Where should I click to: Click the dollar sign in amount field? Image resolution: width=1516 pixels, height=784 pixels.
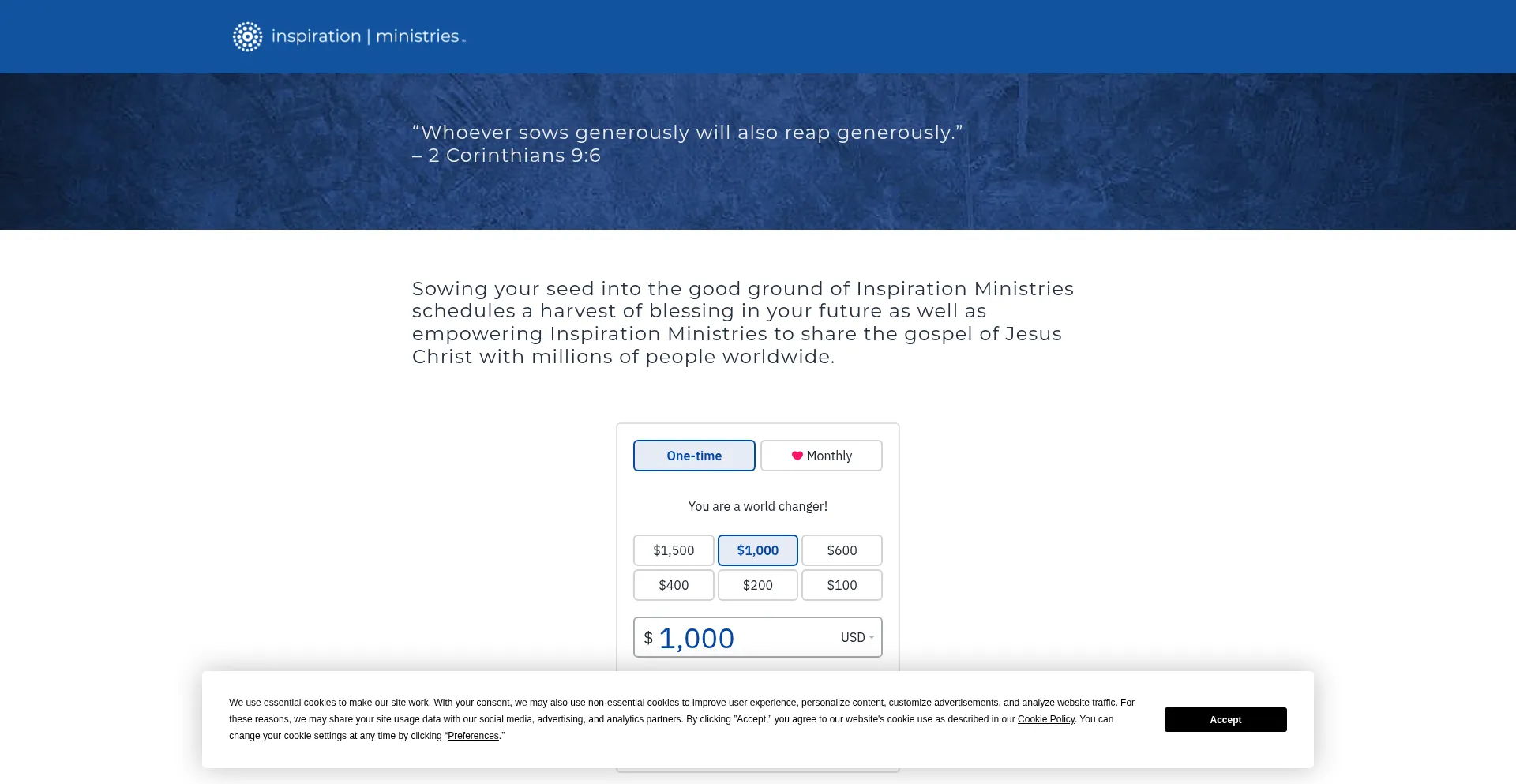tap(648, 638)
